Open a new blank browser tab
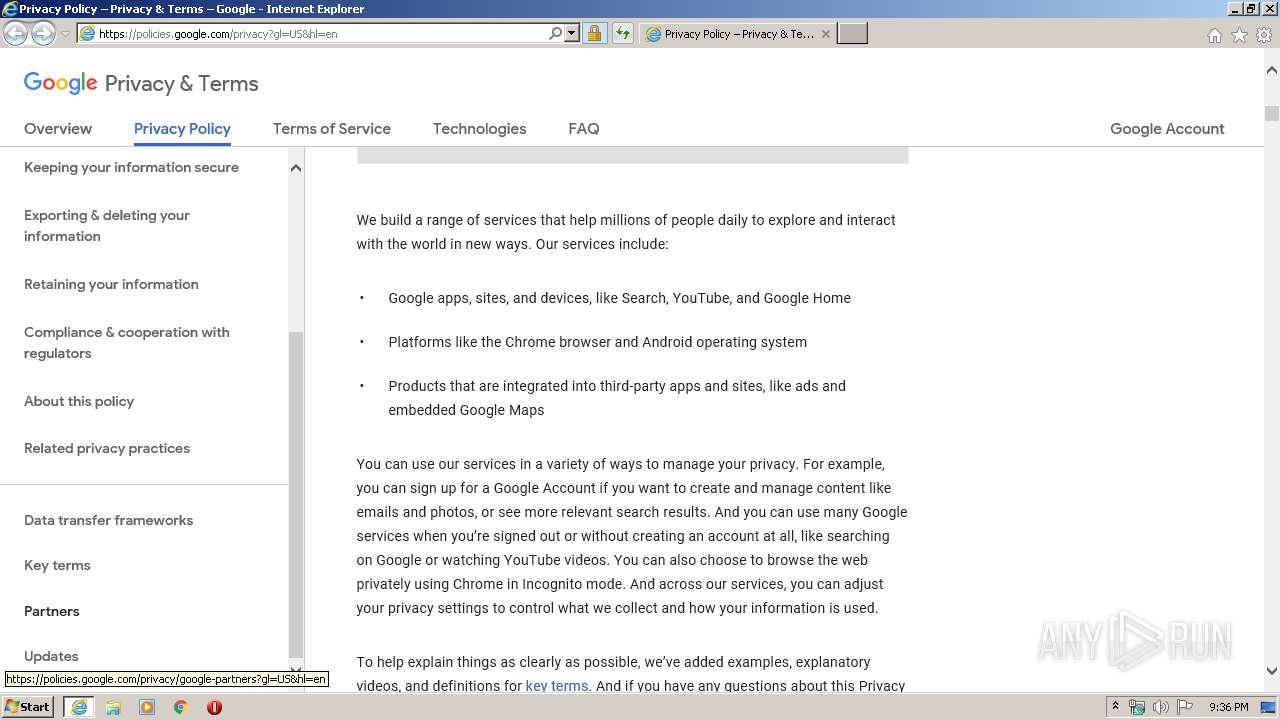The height and width of the screenshot is (720, 1280). pyautogui.click(x=852, y=34)
